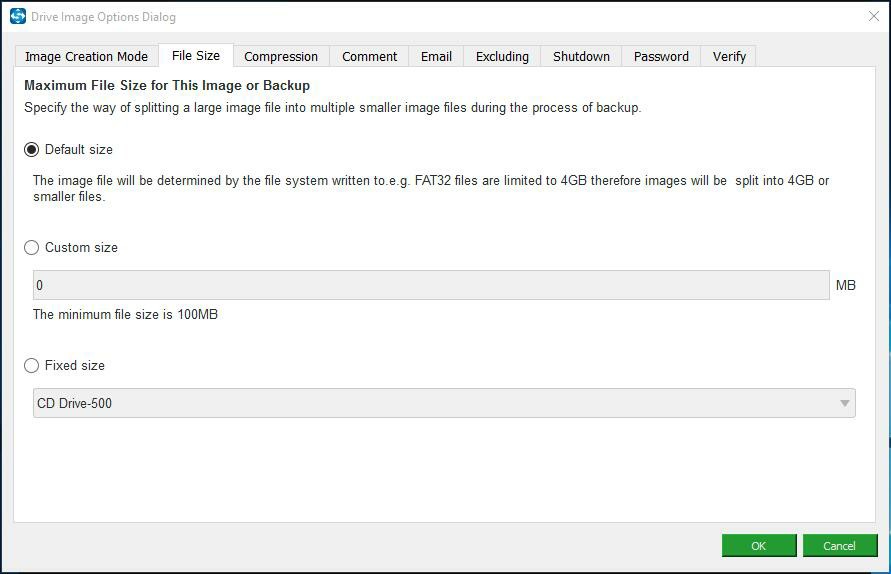The height and width of the screenshot is (574, 891).
Task: Open the Email tab
Action: coord(436,56)
